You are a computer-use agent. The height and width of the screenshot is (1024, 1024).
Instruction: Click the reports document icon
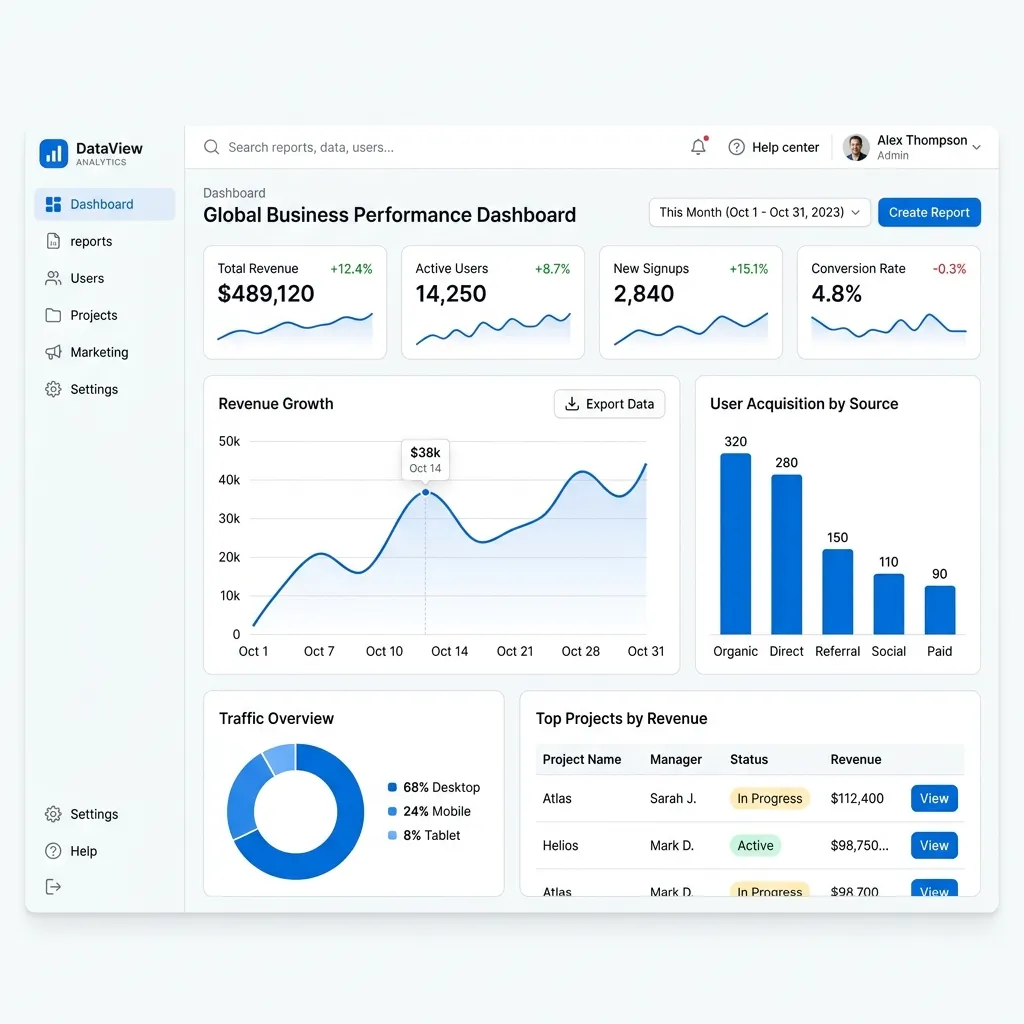(x=54, y=242)
